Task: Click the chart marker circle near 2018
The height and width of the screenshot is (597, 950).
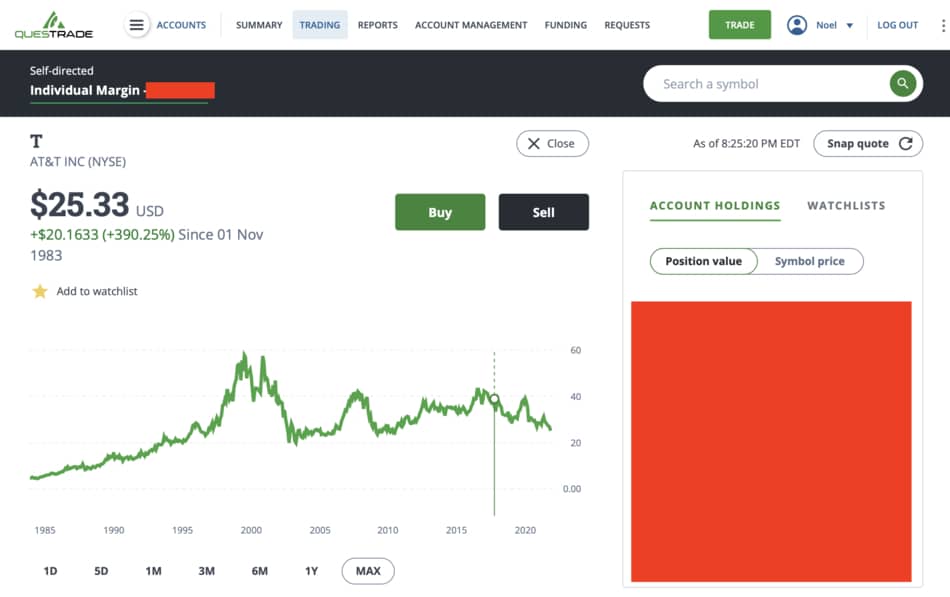Action: (494, 398)
